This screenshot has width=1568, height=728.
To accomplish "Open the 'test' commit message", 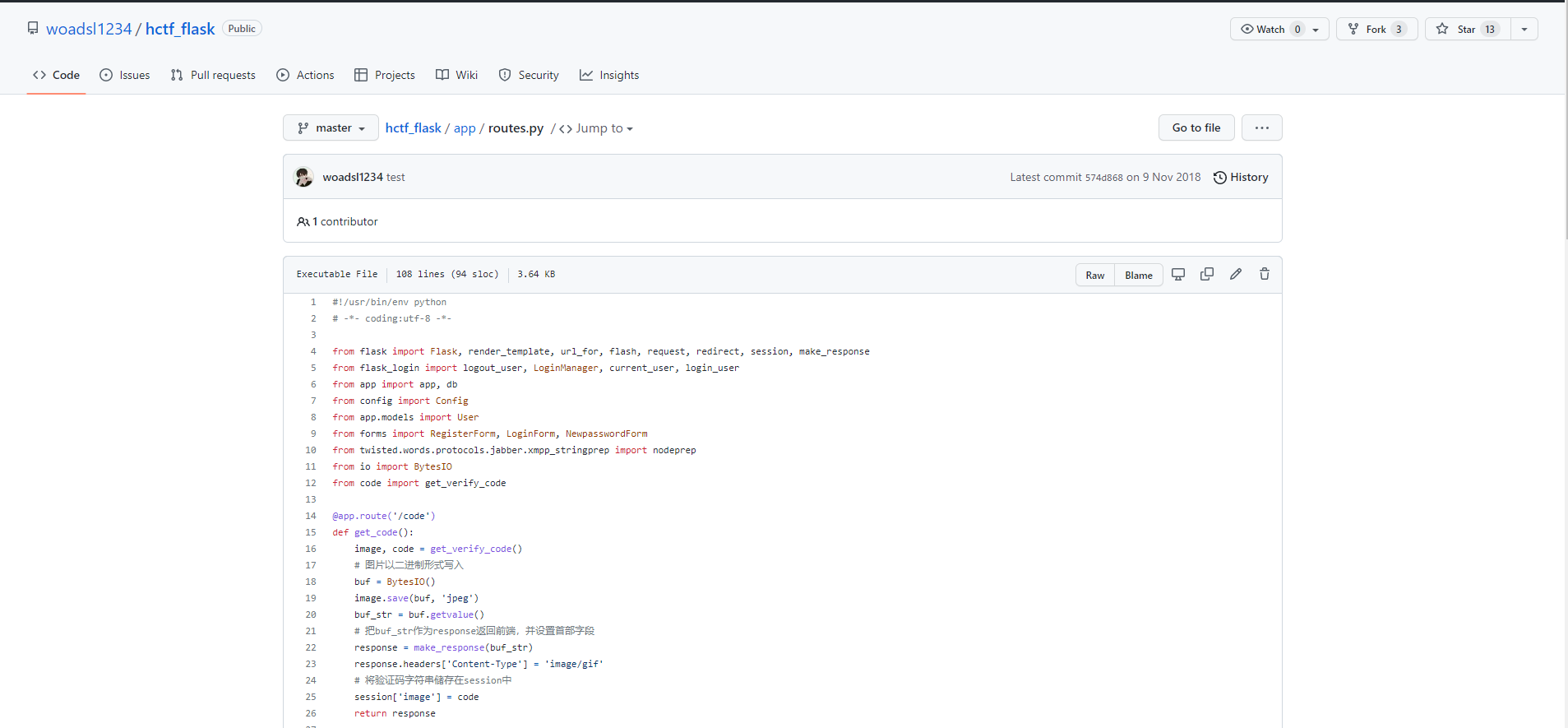I will [395, 177].
